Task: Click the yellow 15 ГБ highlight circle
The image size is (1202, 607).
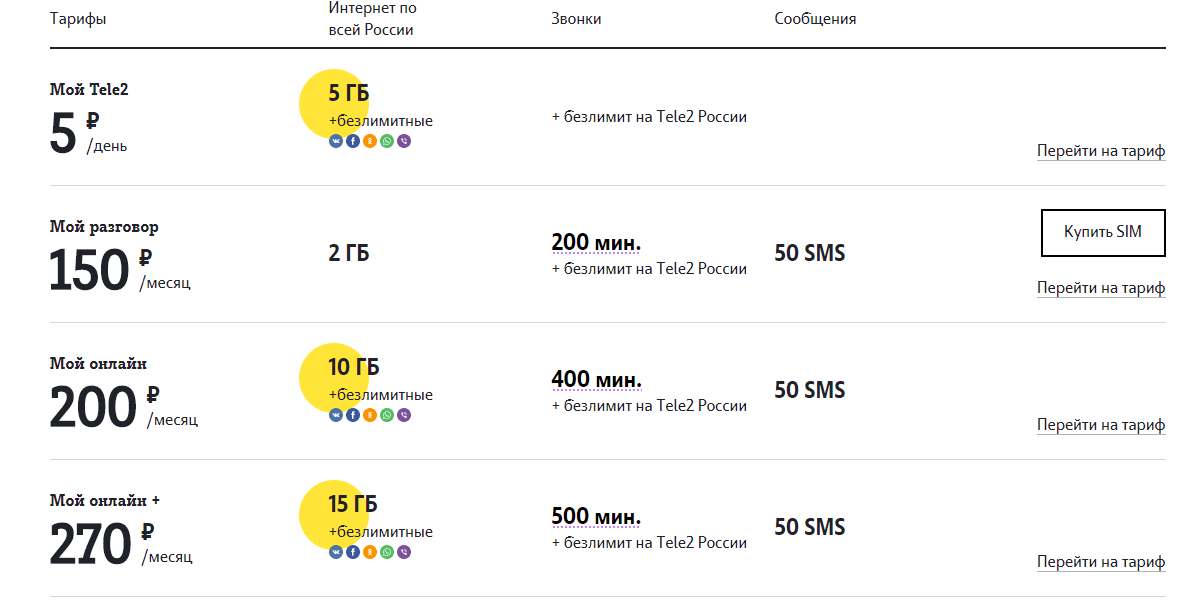Action: pyautogui.click(x=335, y=514)
